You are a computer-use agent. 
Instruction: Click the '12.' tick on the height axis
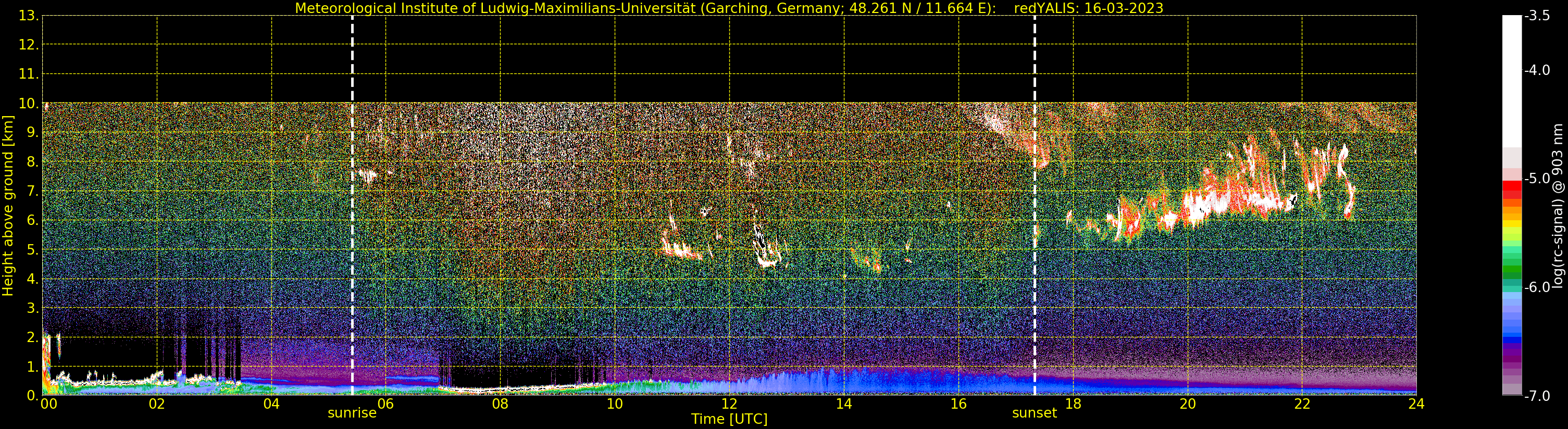(x=29, y=45)
